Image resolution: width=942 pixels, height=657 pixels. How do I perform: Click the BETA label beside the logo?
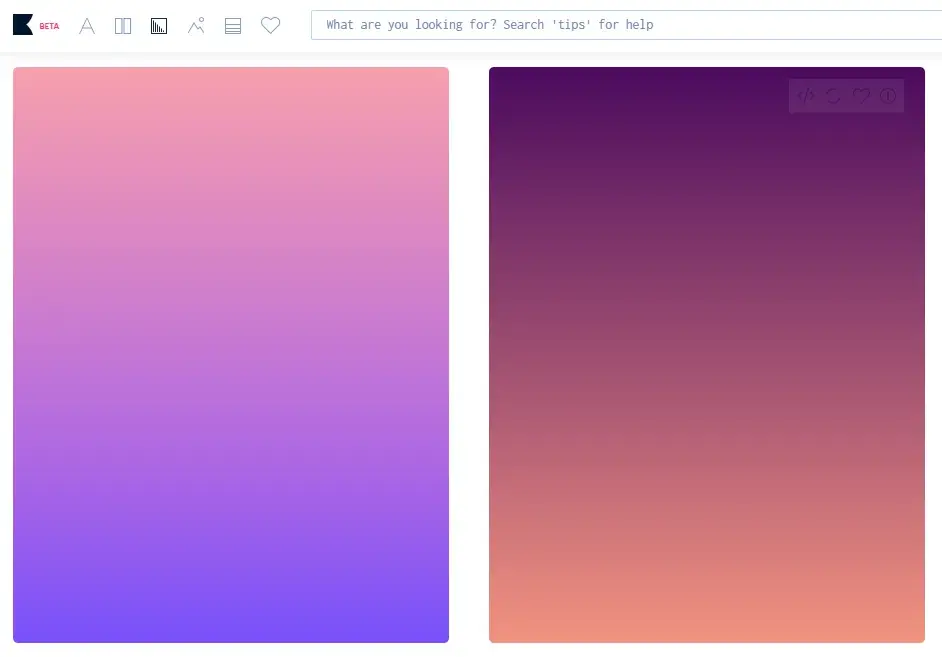tap(49, 26)
